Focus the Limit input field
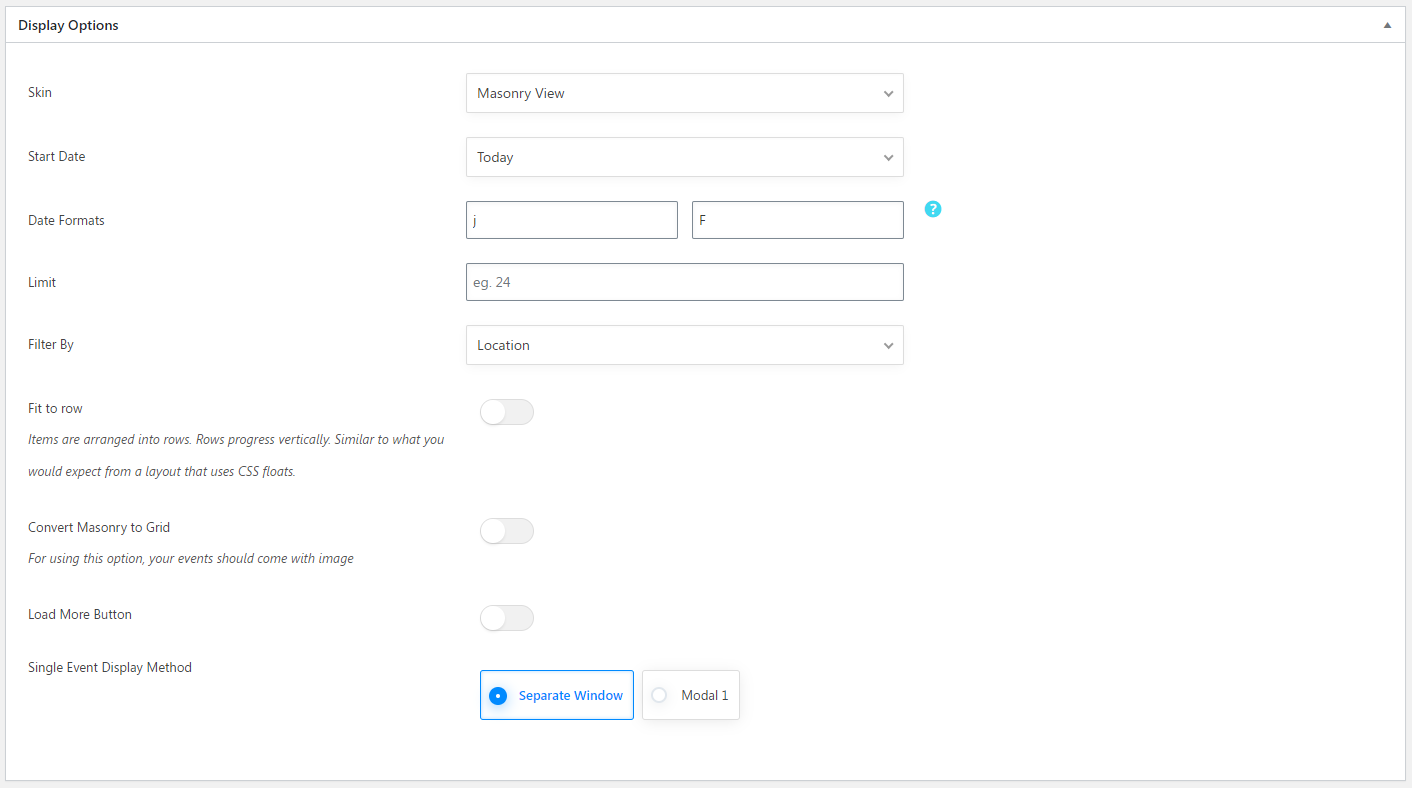The height and width of the screenshot is (788, 1412). [685, 282]
